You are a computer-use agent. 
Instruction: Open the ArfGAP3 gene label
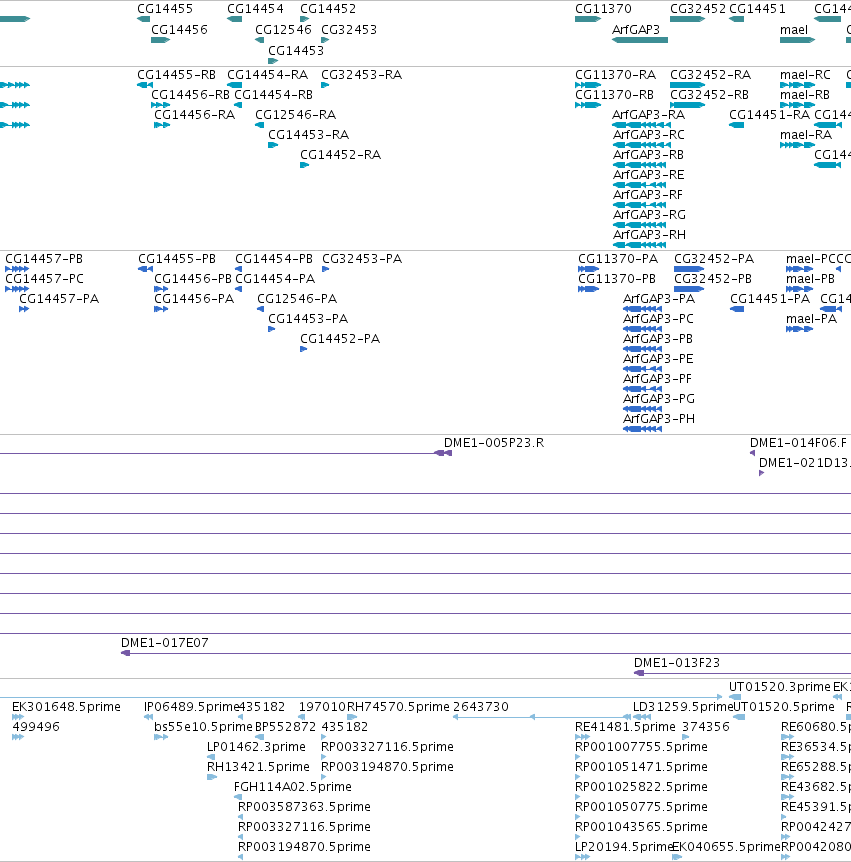[636, 30]
